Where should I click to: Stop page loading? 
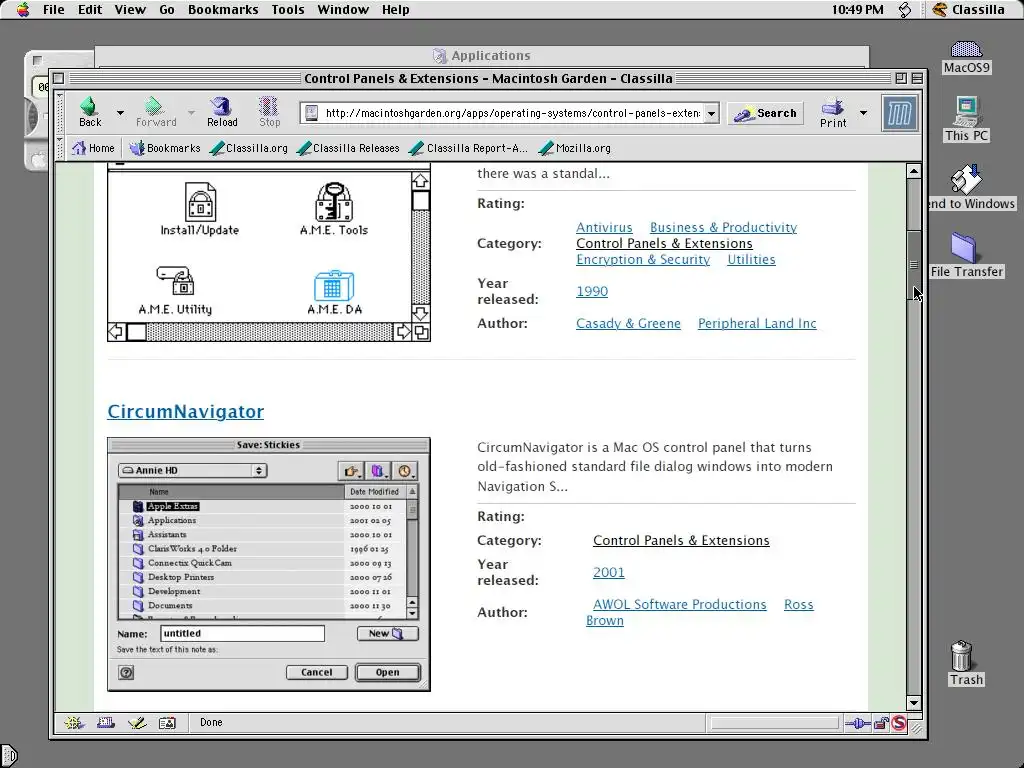[x=269, y=112]
